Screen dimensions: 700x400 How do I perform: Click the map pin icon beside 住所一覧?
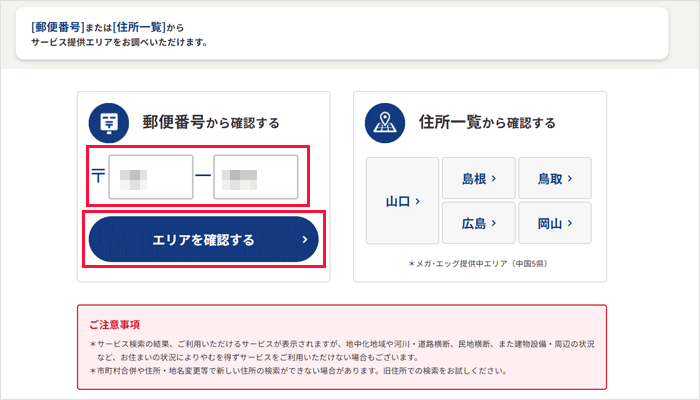[x=385, y=123]
